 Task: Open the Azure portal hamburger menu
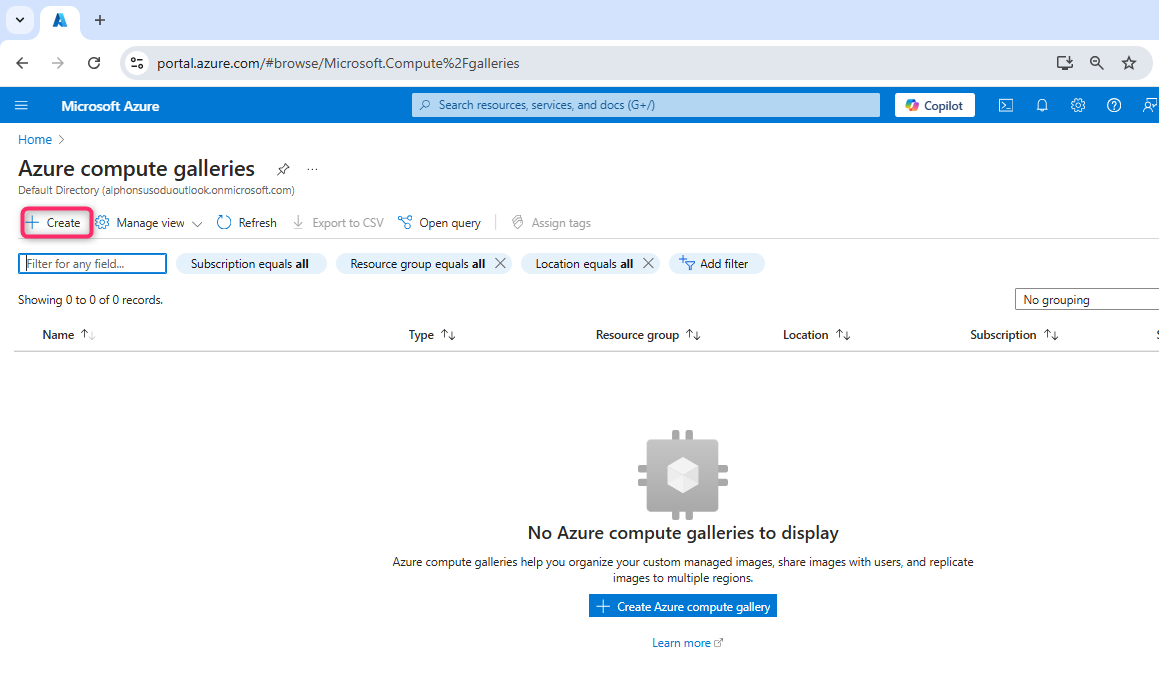click(x=21, y=106)
